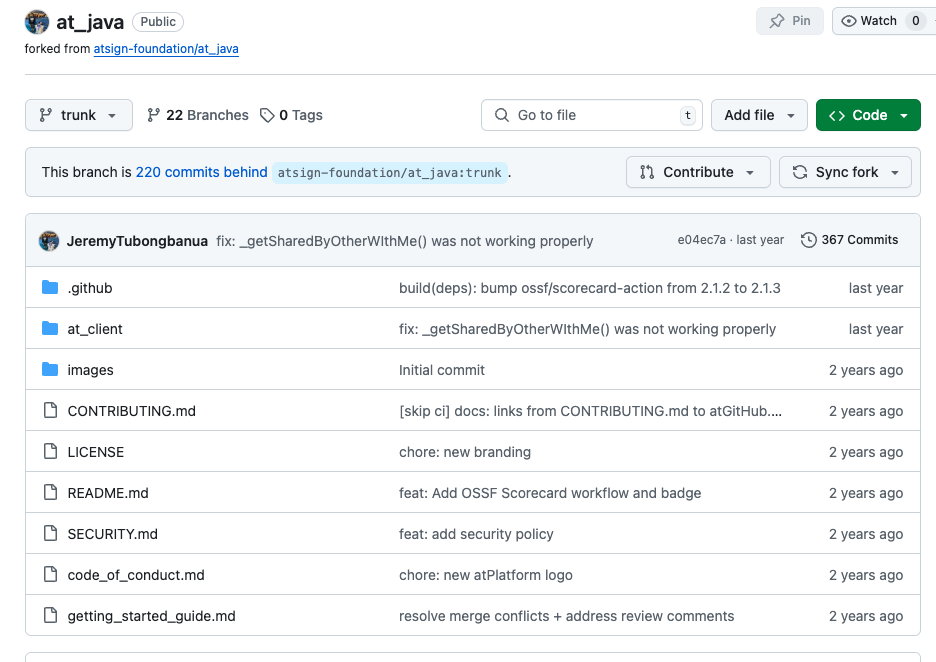This screenshot has width=936, height=662.
Task: Open the LICENSE file
Action: (96, 452)
